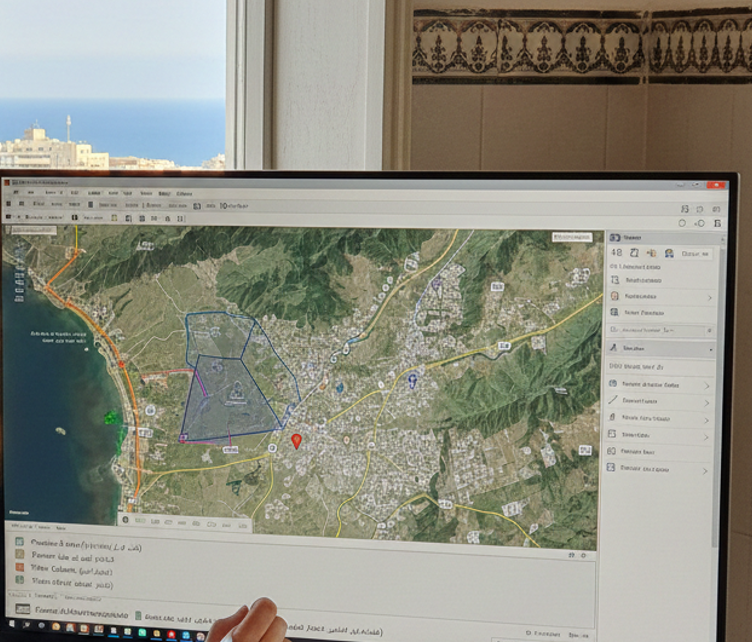Click the red location pin on the map
Screen dimensions: 752x642
pyautogui.click(x=296, y=440)
